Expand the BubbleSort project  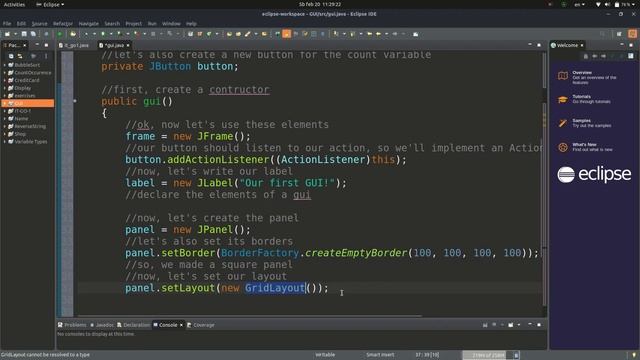(x=4, y=65)
